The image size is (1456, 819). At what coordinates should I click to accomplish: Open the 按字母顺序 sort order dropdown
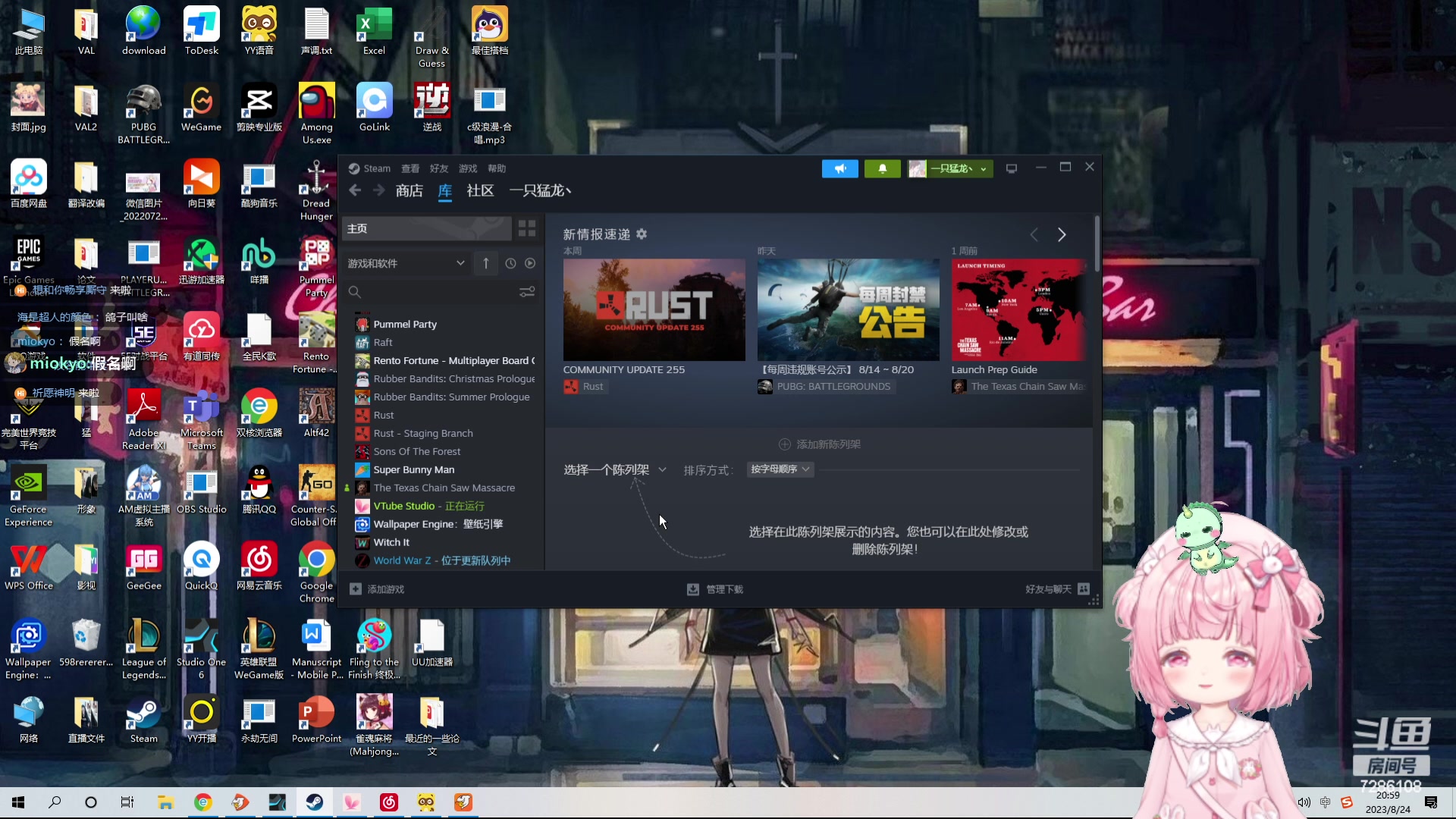click(780, 469)
